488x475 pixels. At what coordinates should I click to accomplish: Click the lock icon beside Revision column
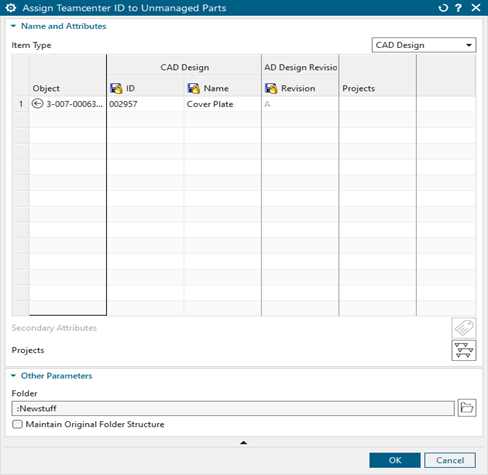[x=271, y=88]
